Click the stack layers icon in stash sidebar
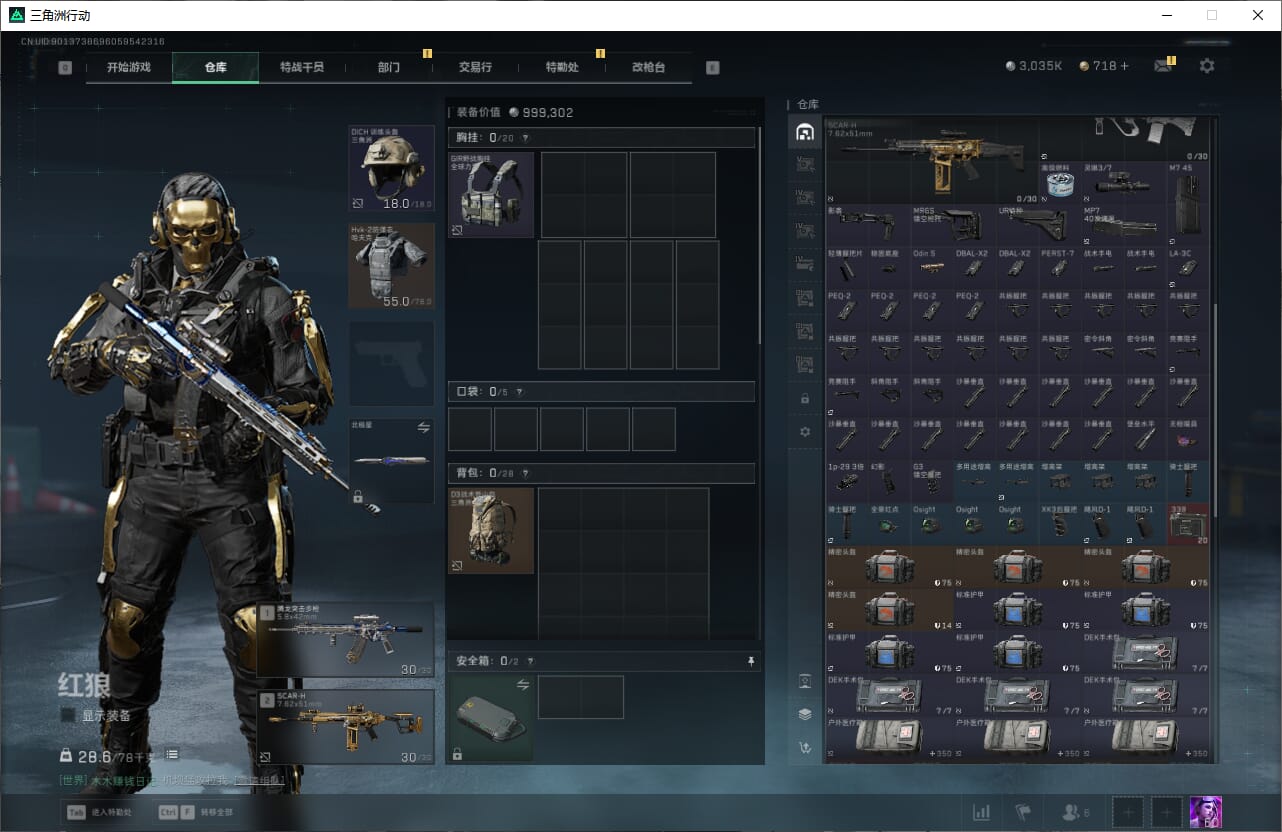The height and width of the screenshot is (832, 1282). (x=805, y=714)
